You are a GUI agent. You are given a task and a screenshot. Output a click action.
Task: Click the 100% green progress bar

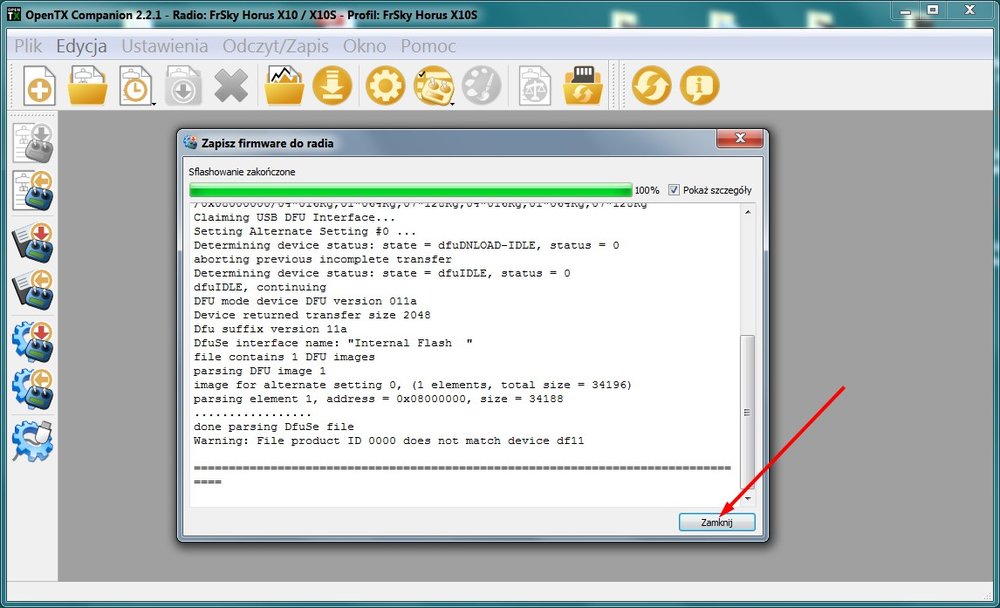410,190
